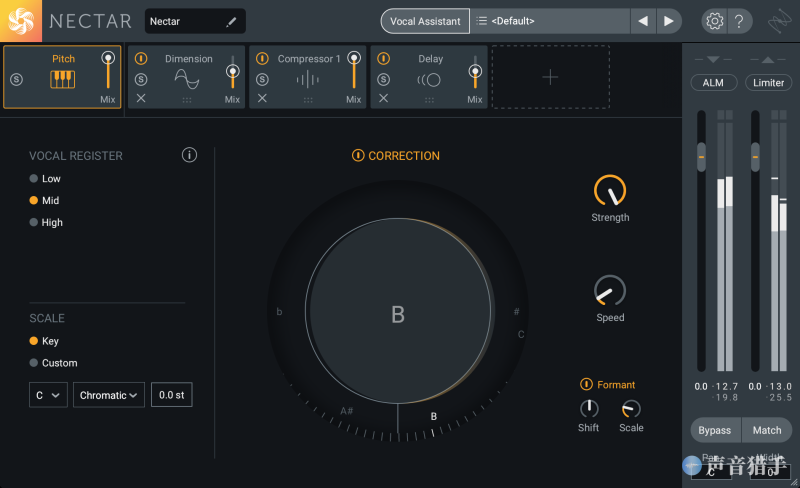Click the iZotope squiggle logo at top right
The width and height of the screenshot is (800, 488).
pyautogui.click(x=780, y=21)
